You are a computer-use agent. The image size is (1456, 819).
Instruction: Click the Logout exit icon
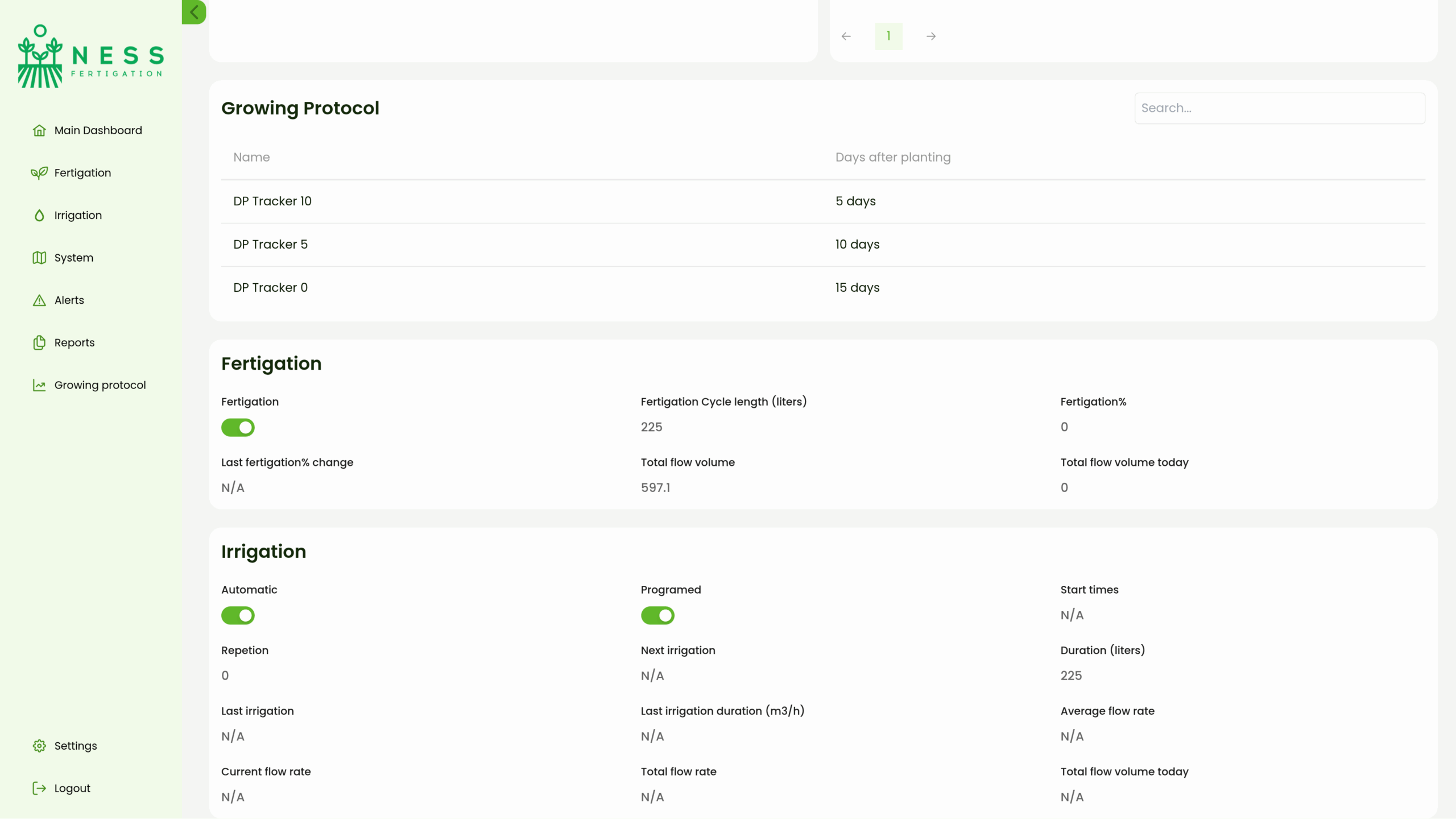39,788
